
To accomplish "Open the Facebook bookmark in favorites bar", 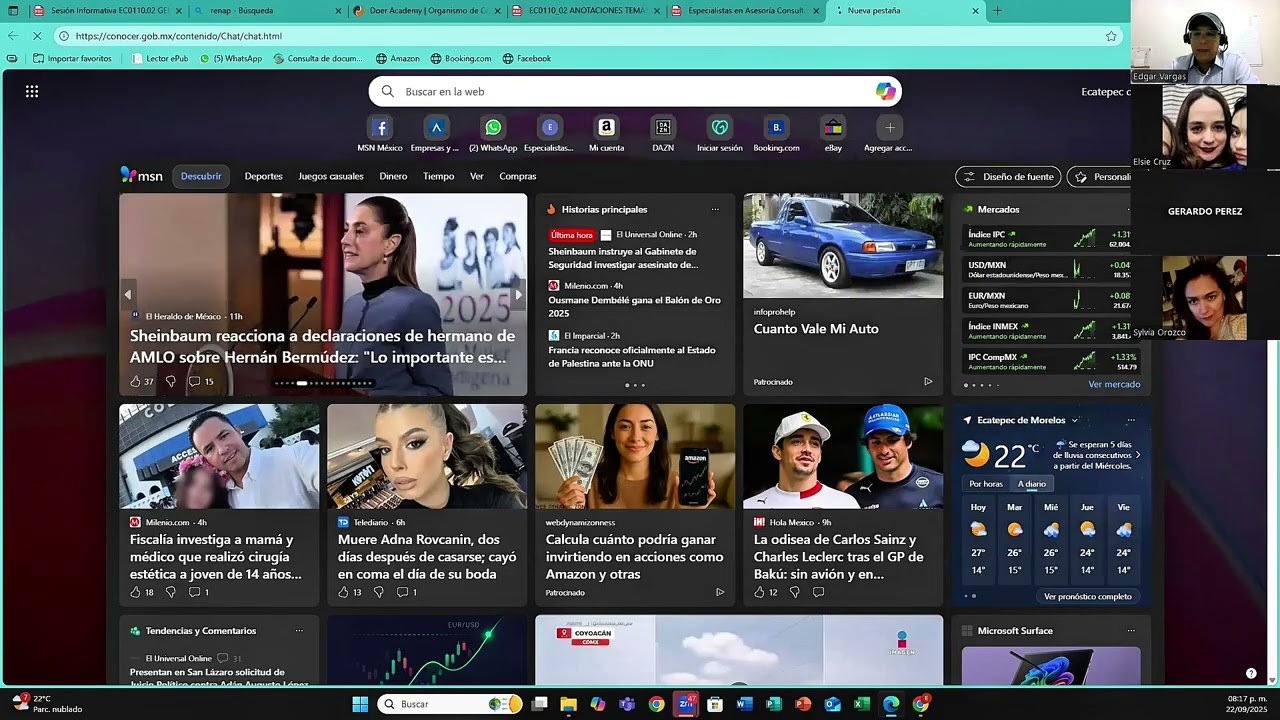I will coord(527,58).
